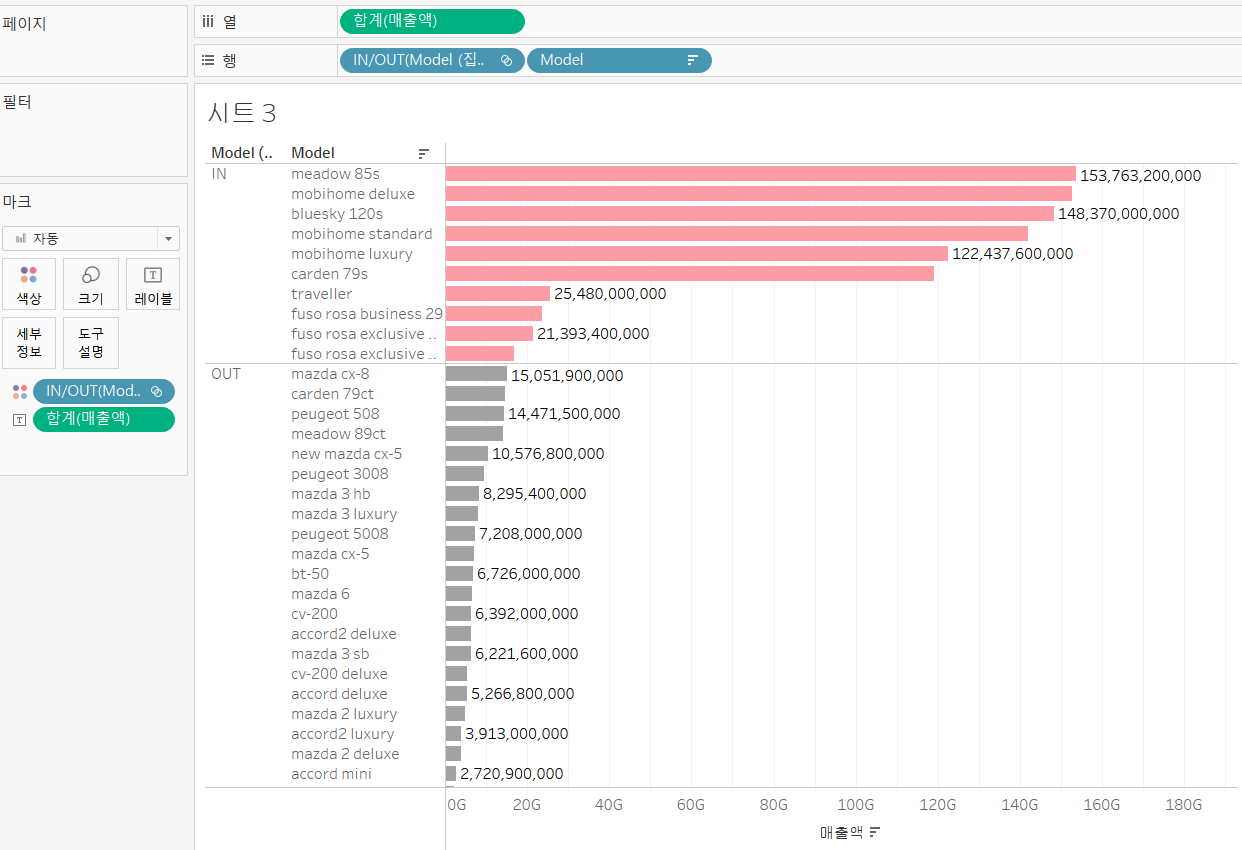Click the mazda 3 hb row label

pos(331,494)
